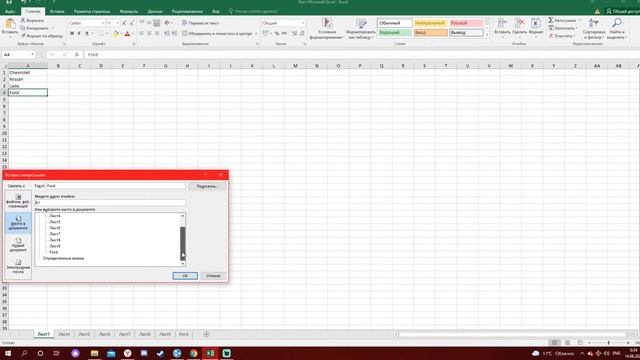Toggle underline formatting in the Font group
The width and height of the screenshot is (640, 360).
(x=86, y=33)
